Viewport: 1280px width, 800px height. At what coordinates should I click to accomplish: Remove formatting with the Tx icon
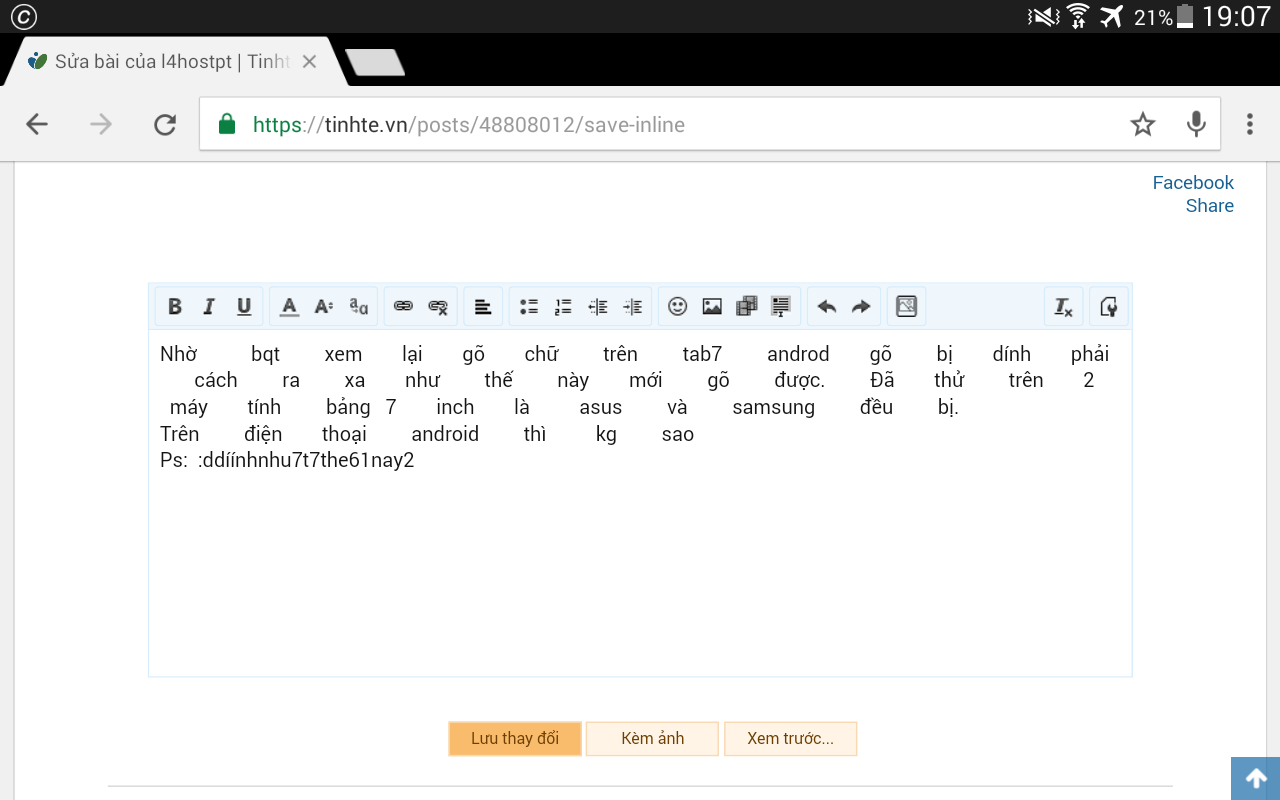[1063, 307]
